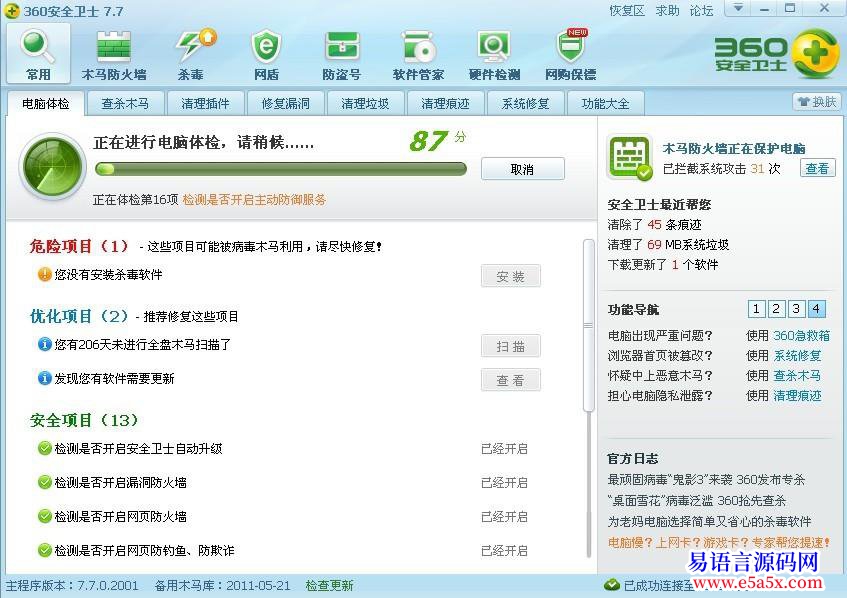Open the 修复漏洞 tab
Image resolution: width=847 pixels, height=598 pixels.
286,102
